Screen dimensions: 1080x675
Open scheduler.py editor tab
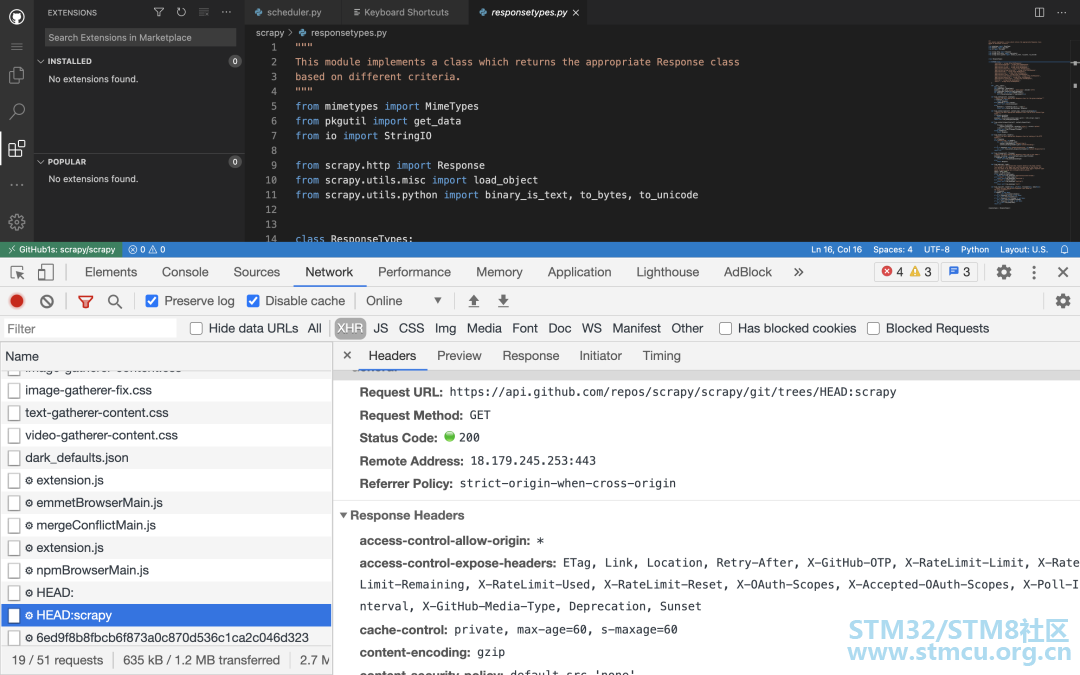293,12
